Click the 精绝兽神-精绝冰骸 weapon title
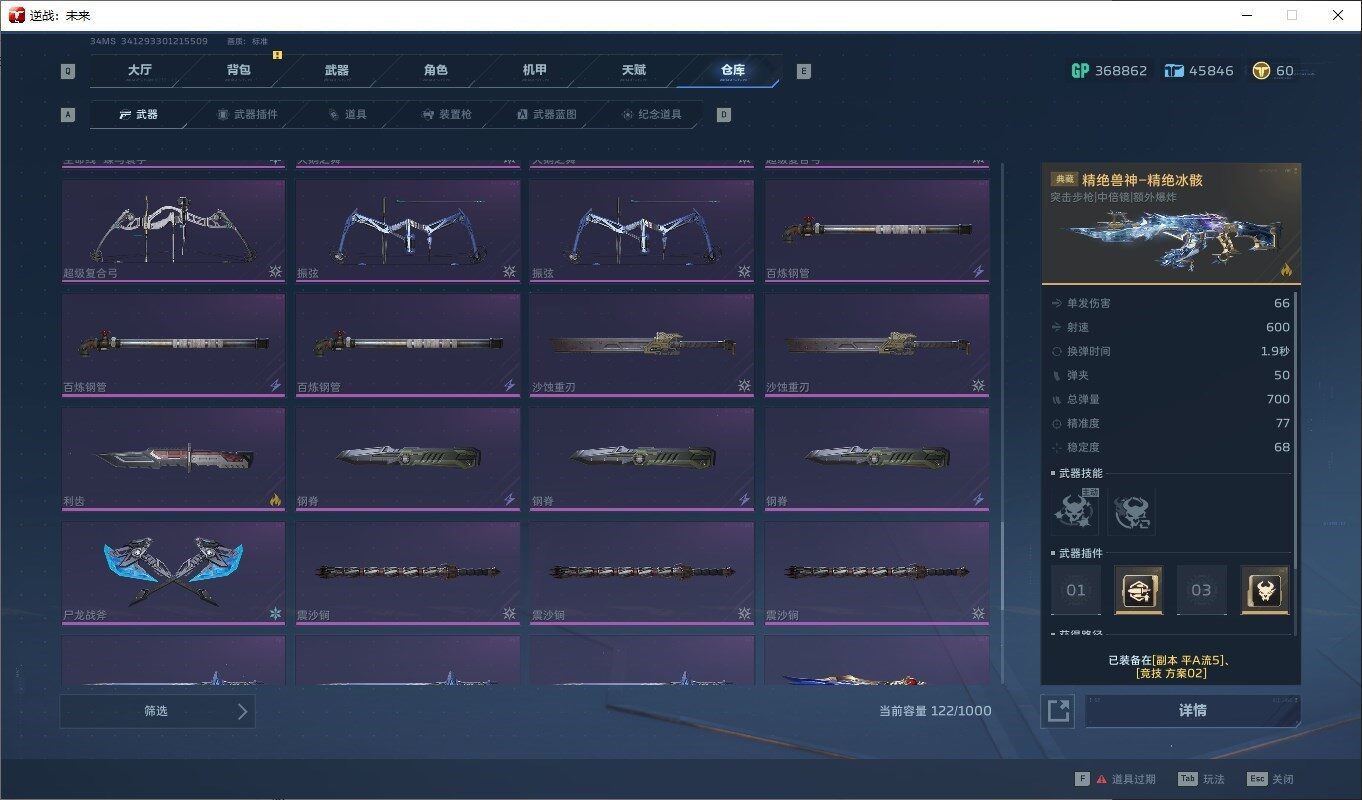The width and height of the screenshot is (1362, 800). (1142, 181)
